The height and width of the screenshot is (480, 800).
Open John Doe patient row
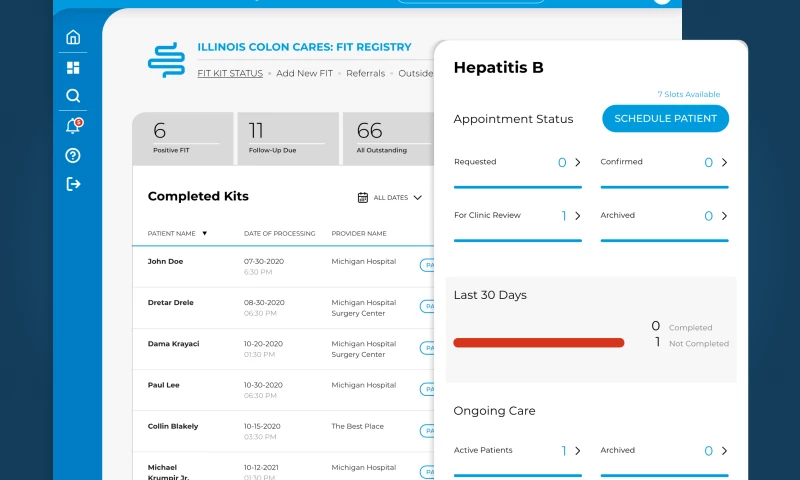166,261
